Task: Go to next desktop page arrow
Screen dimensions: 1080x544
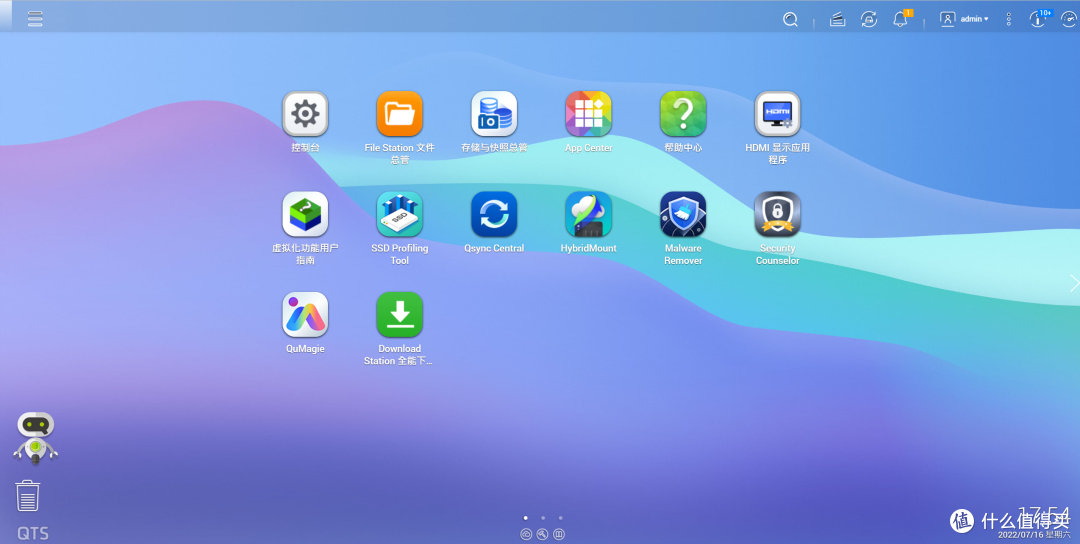Action: tap(1074, 282)
